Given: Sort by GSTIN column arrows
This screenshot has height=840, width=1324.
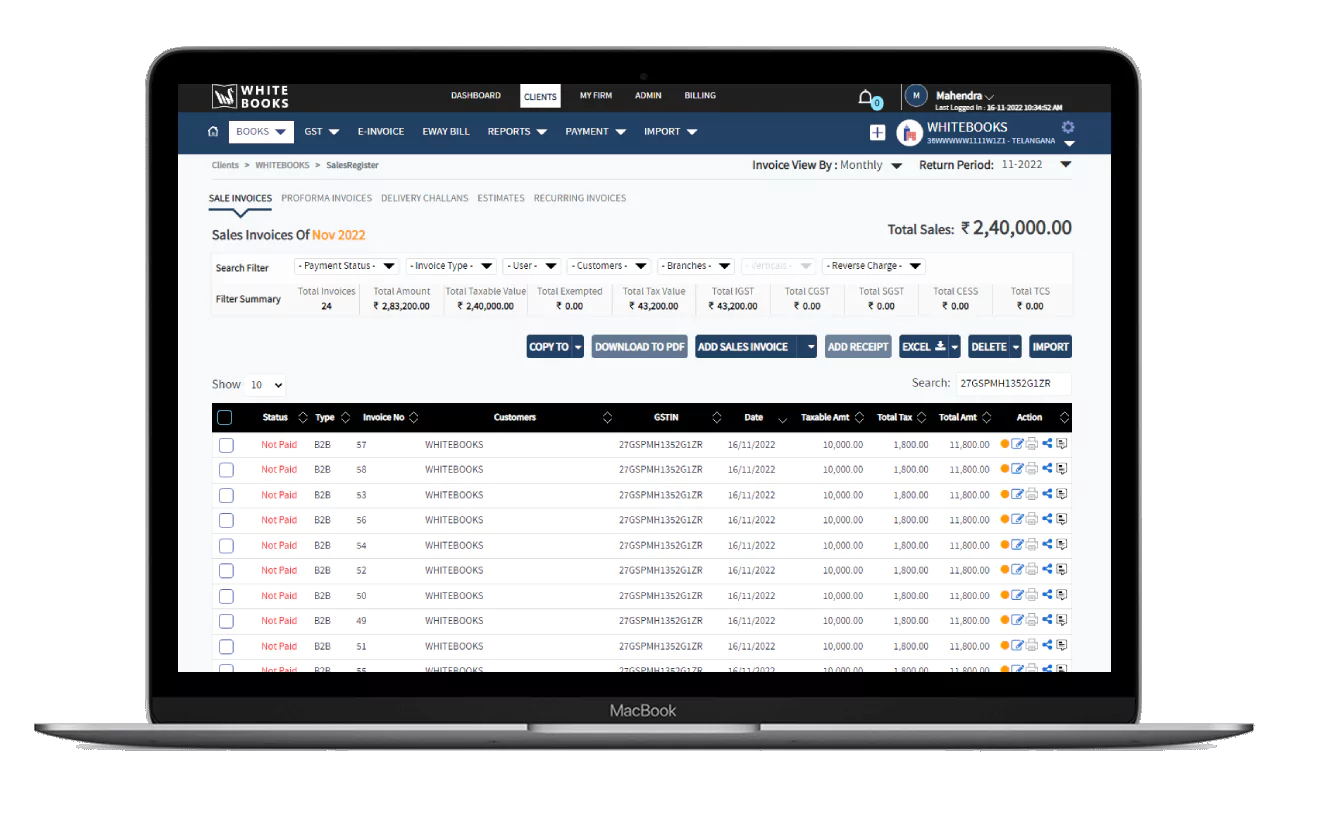Looking at the screenshot, I should (716, 418).
